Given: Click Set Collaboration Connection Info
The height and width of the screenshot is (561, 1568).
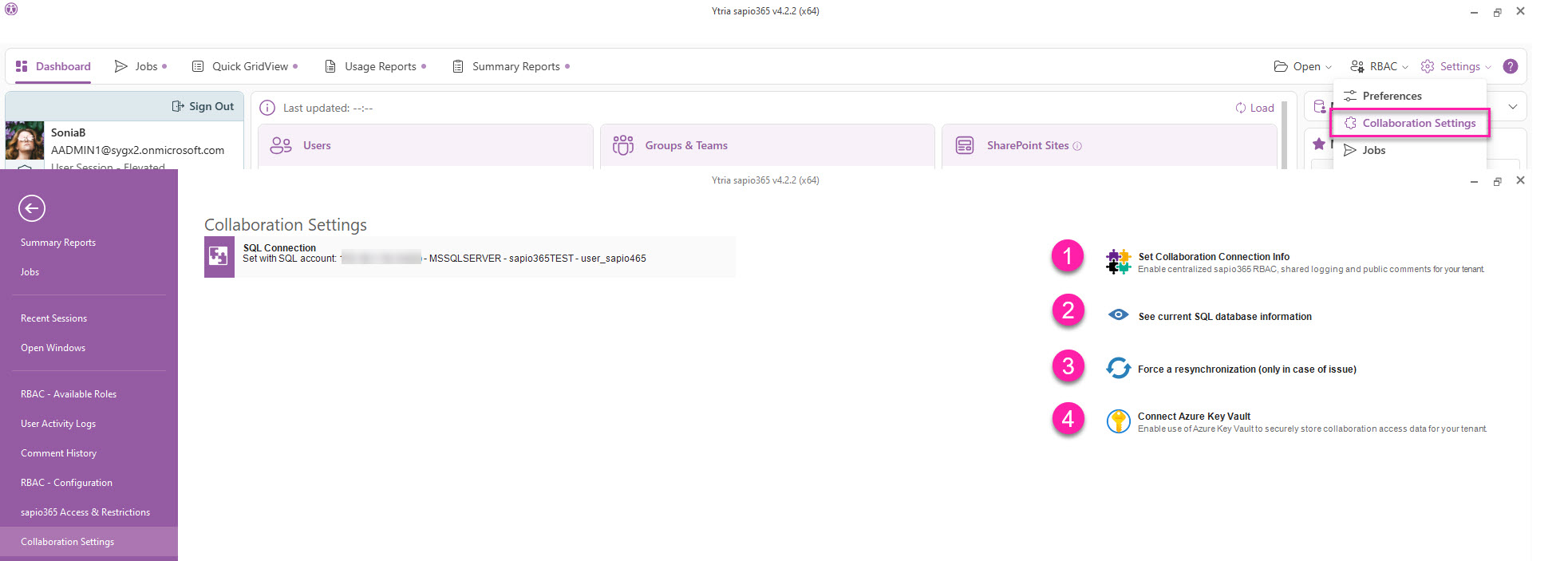Looking at the screenshot, I should pos(1214,257).
